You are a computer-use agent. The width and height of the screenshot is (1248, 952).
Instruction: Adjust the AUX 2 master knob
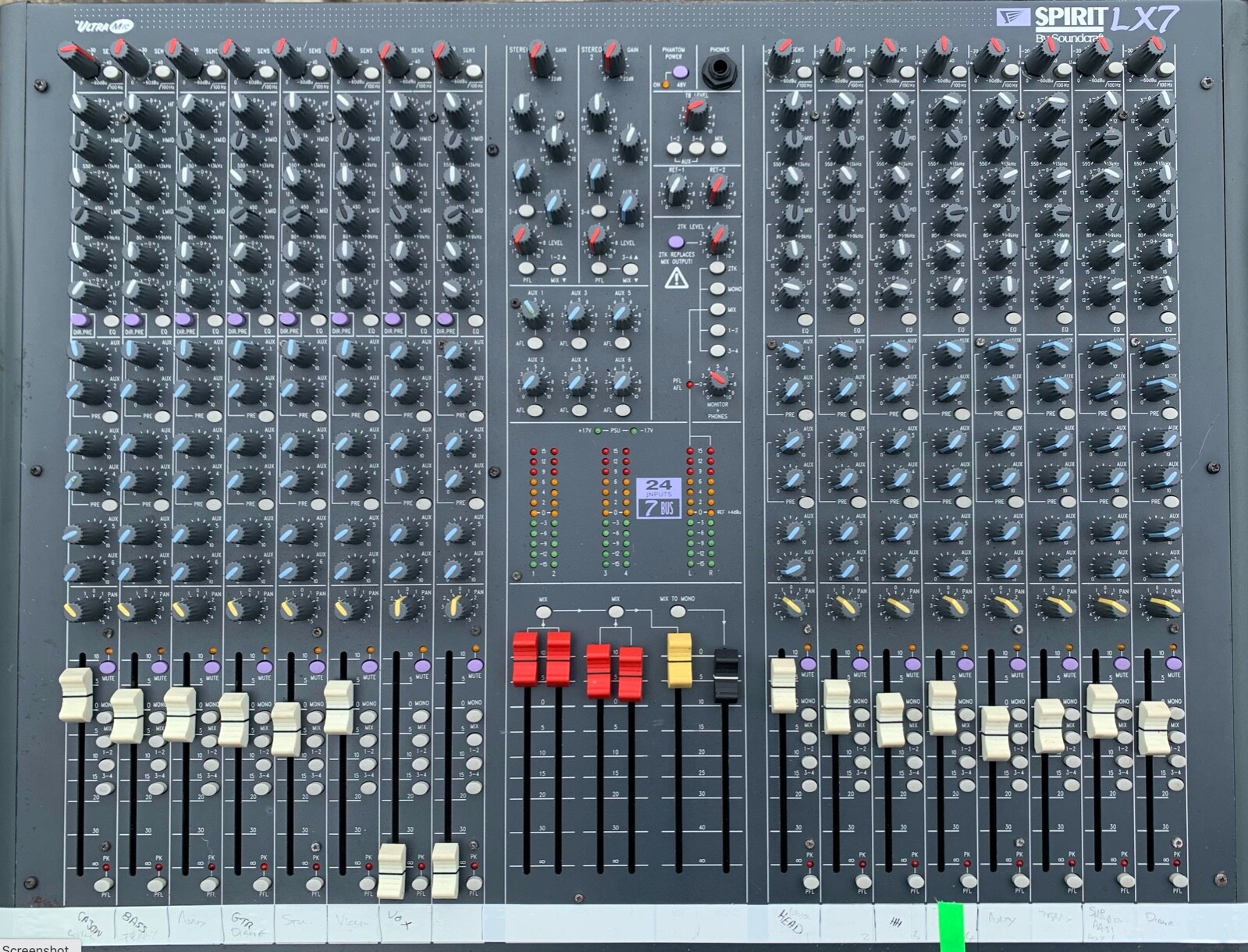pyautogui.click(x=535, y=383)
